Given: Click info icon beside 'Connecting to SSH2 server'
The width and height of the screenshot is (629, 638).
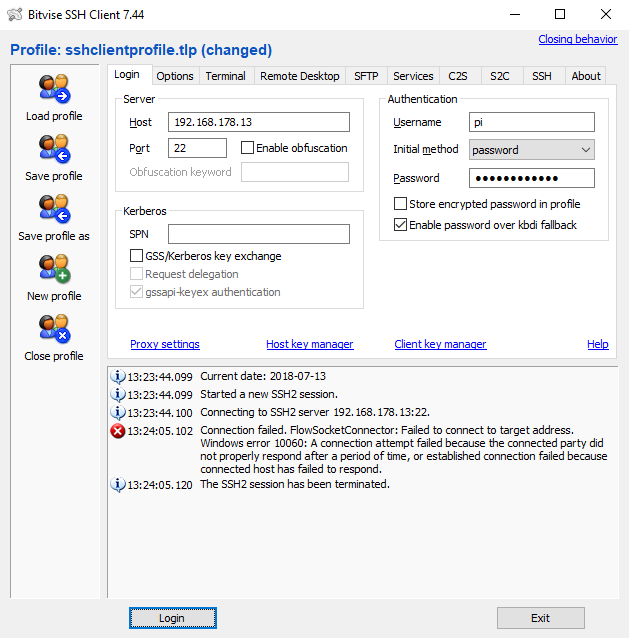Looking at the screenshot, I should (x=118, y=413).
